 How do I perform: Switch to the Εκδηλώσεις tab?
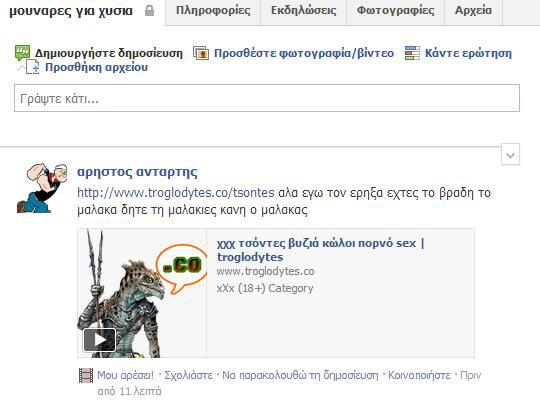(303, 11)
